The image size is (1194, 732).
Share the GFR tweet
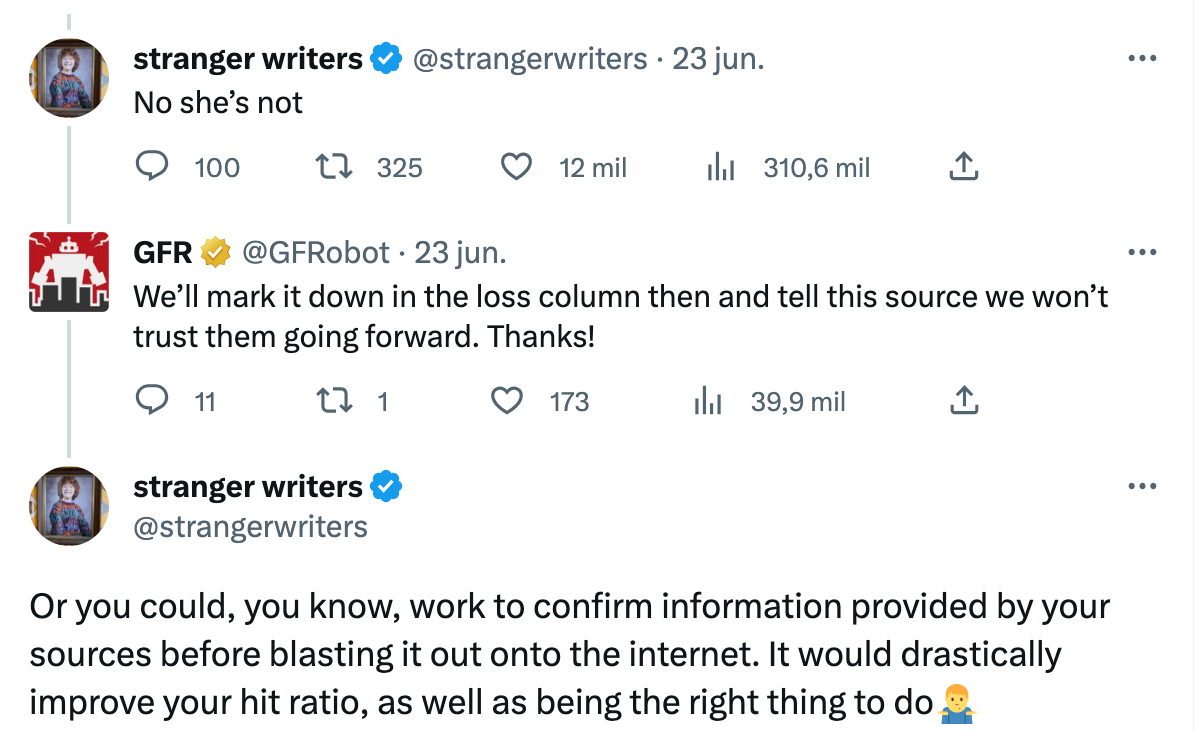coord(962,401)
